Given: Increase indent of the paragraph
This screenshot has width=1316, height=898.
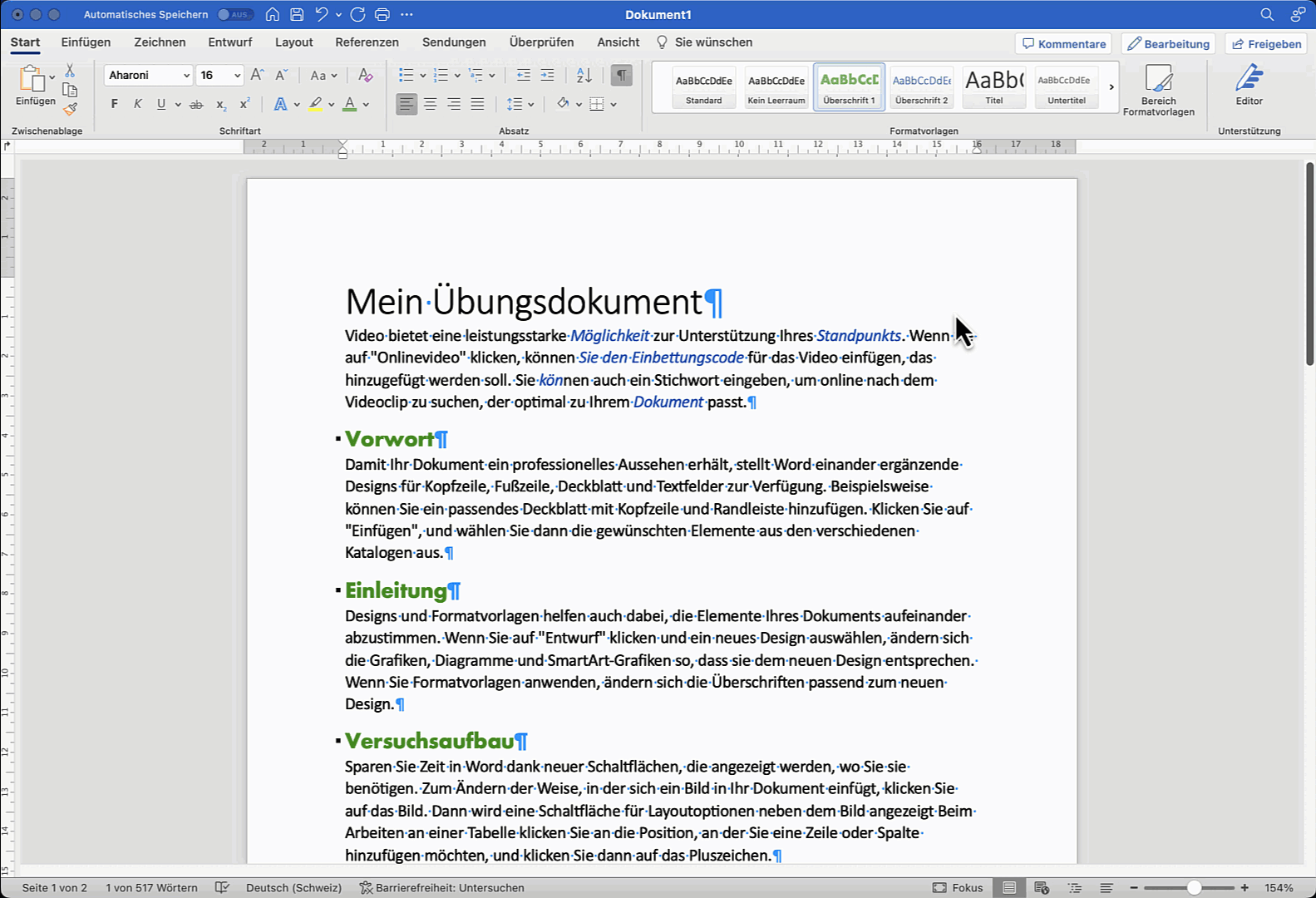Looking at the screenshot, I should (547, 76).
